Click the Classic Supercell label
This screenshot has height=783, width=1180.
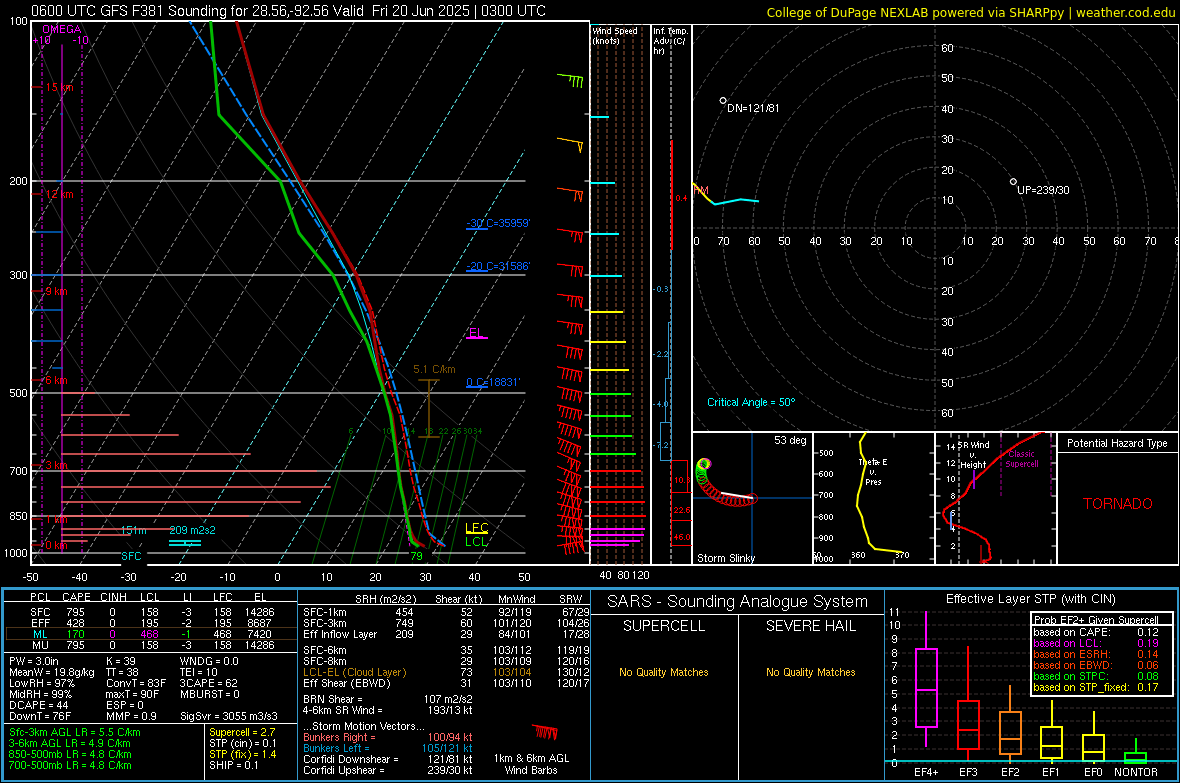point(1021,459)
